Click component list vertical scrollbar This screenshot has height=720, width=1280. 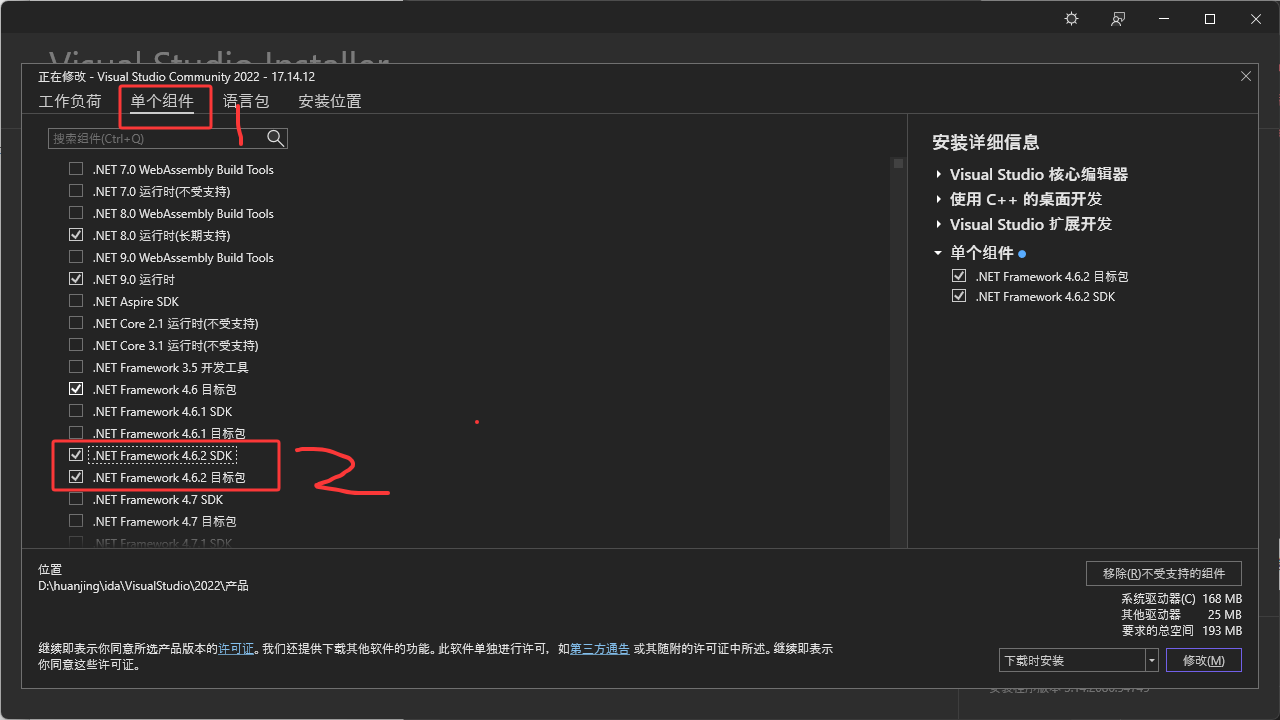pos(898,350)
